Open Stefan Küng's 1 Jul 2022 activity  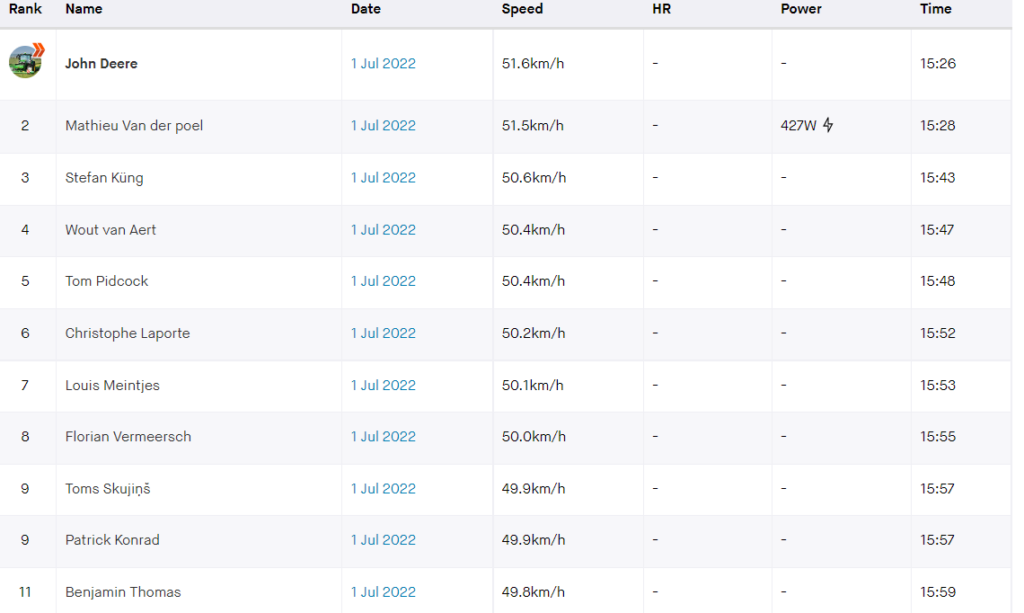click(383, 178)
